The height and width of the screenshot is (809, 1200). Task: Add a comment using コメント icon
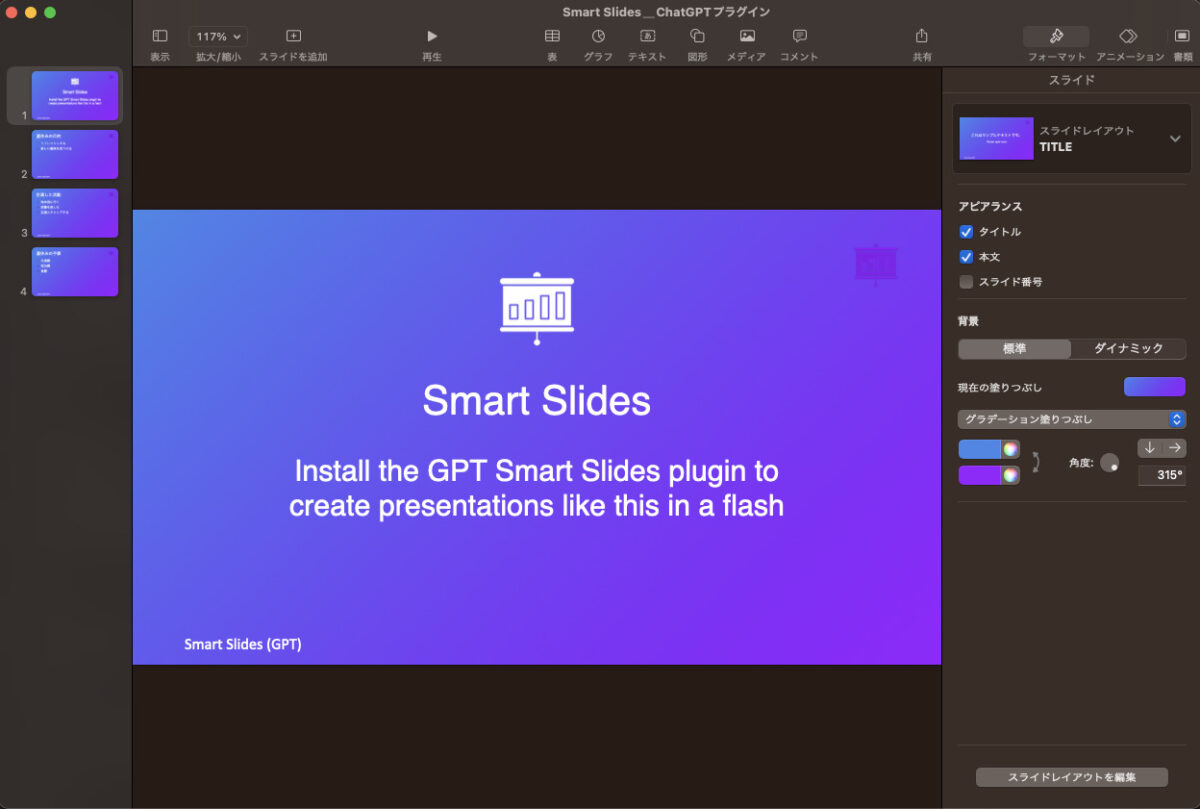(x=799, y=37)
